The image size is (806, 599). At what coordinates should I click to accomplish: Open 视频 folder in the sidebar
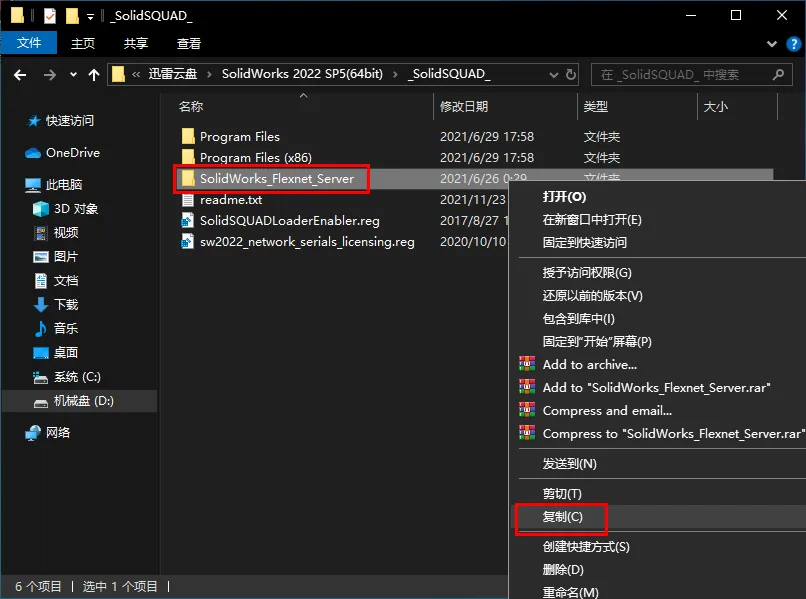tap(66, 232)
